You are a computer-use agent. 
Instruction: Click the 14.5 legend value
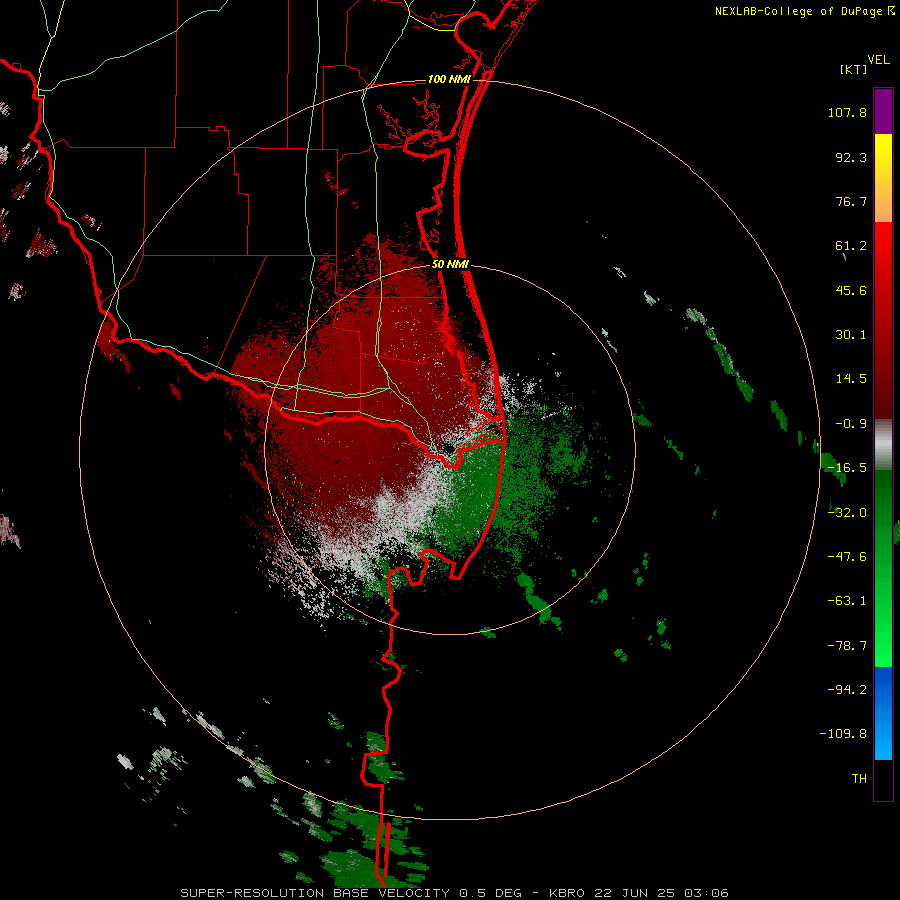(x=851, y=379)
